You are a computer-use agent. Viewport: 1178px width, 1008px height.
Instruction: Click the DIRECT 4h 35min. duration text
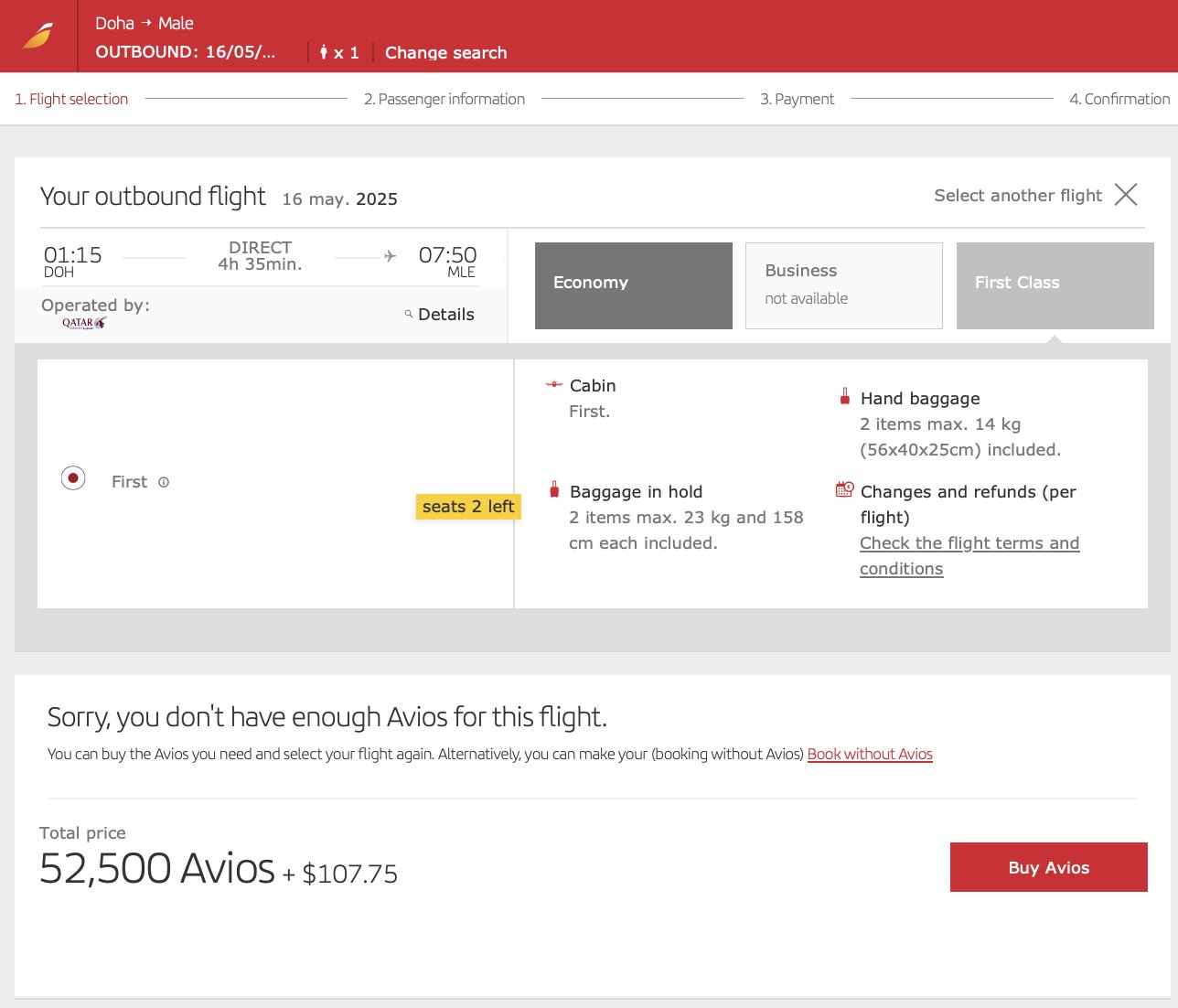(260, 256)
